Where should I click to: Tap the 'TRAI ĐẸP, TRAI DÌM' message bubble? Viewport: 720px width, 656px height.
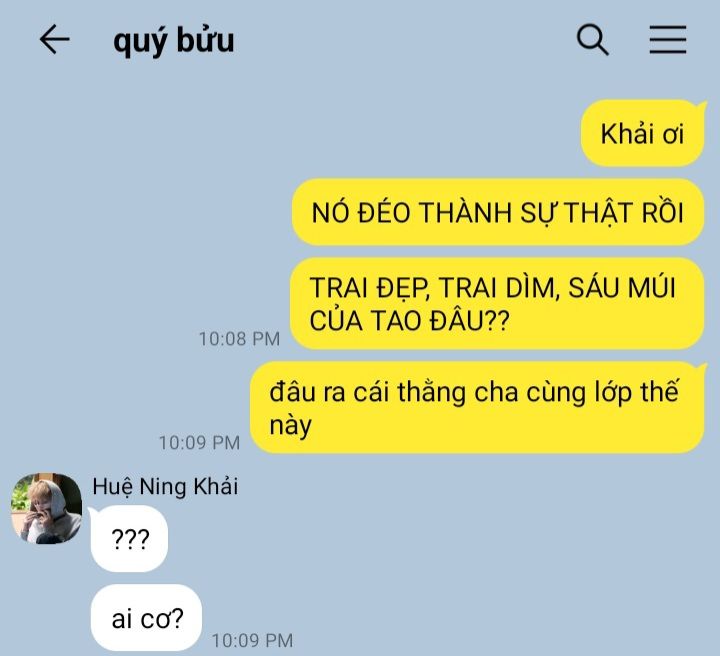click(497, 304)
